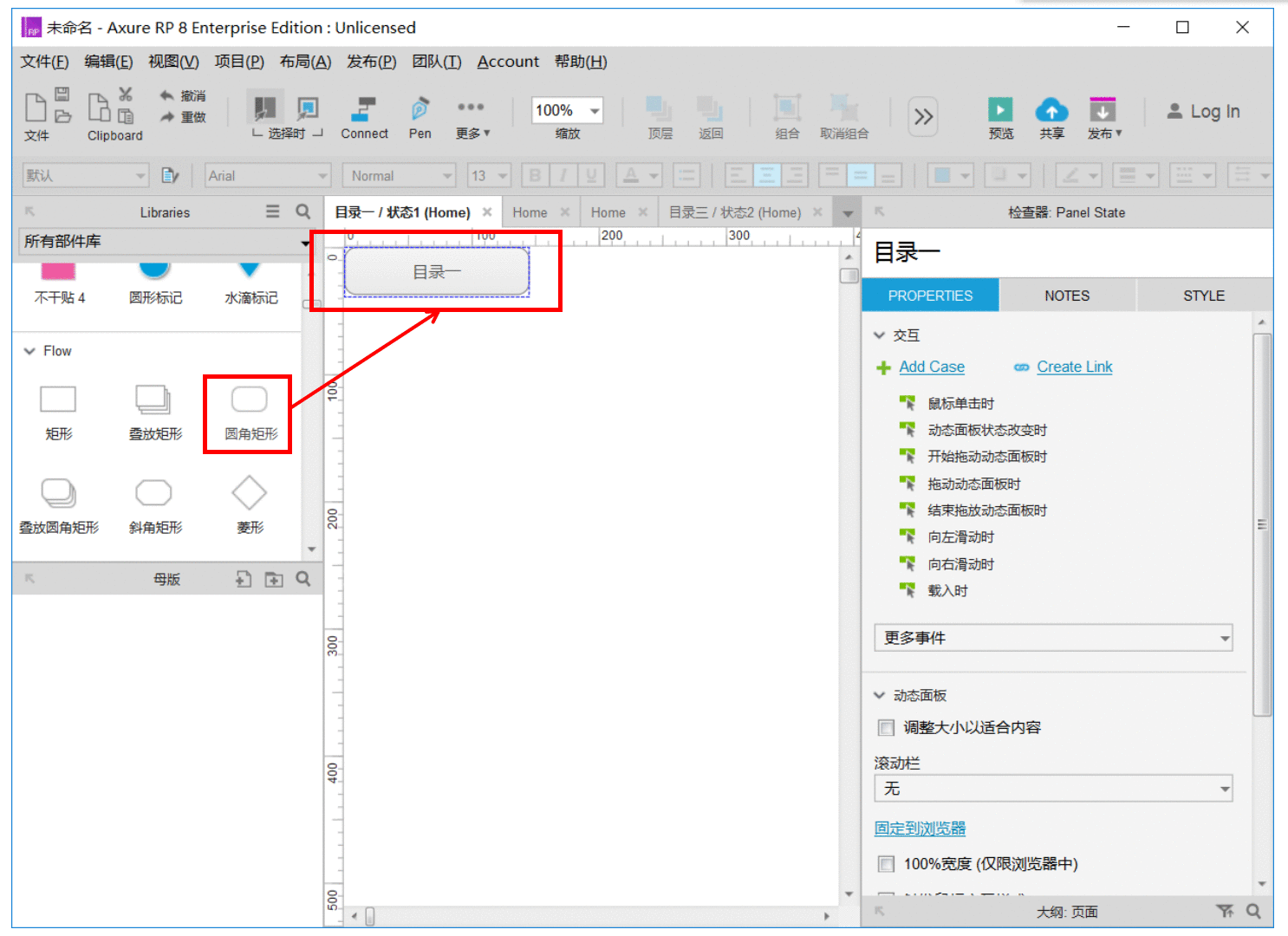Image resolution: width=1288 pixels, height=936 pixels.
Task: Click the Share (共享) cloud icon
Action: (1051, 110)
